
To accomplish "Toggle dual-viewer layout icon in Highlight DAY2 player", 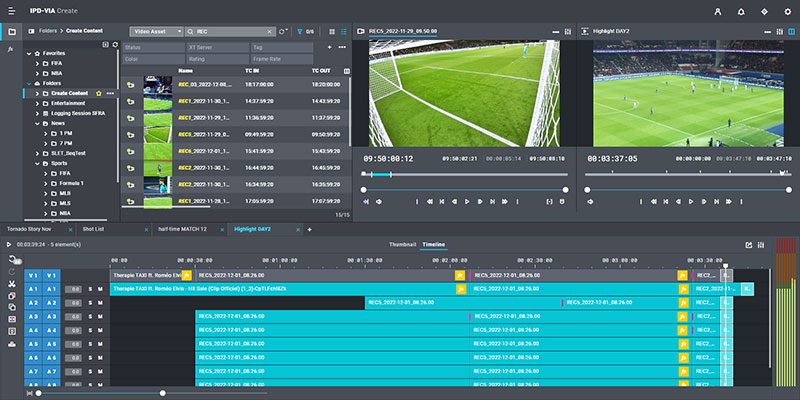I will pos(791,32).
